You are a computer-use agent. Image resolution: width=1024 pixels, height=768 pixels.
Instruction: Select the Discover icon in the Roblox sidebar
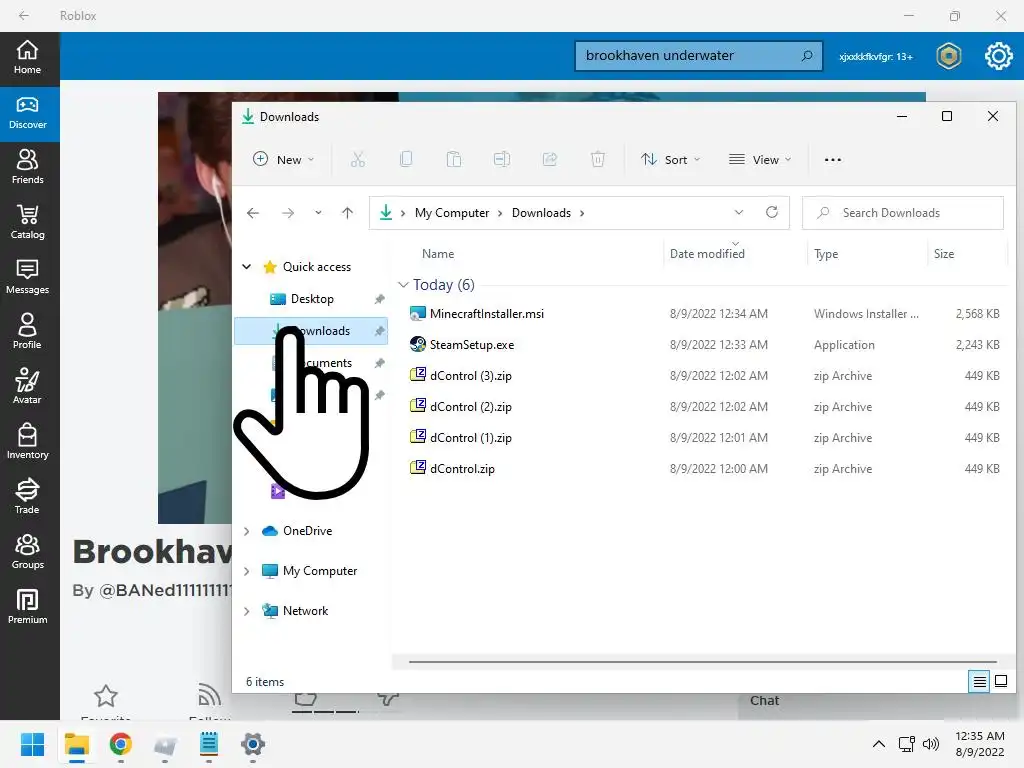pos(27,112)
